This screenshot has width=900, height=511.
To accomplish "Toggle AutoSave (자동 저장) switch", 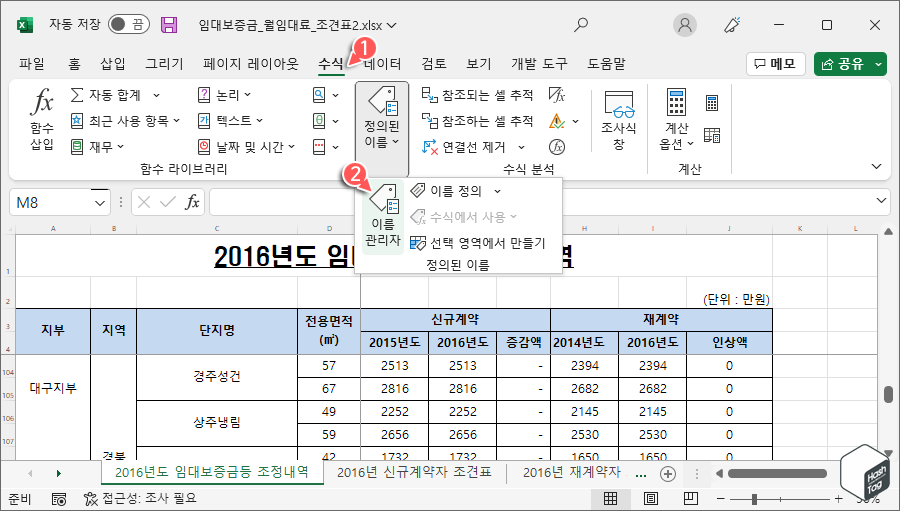I will [x=129, y=24].
